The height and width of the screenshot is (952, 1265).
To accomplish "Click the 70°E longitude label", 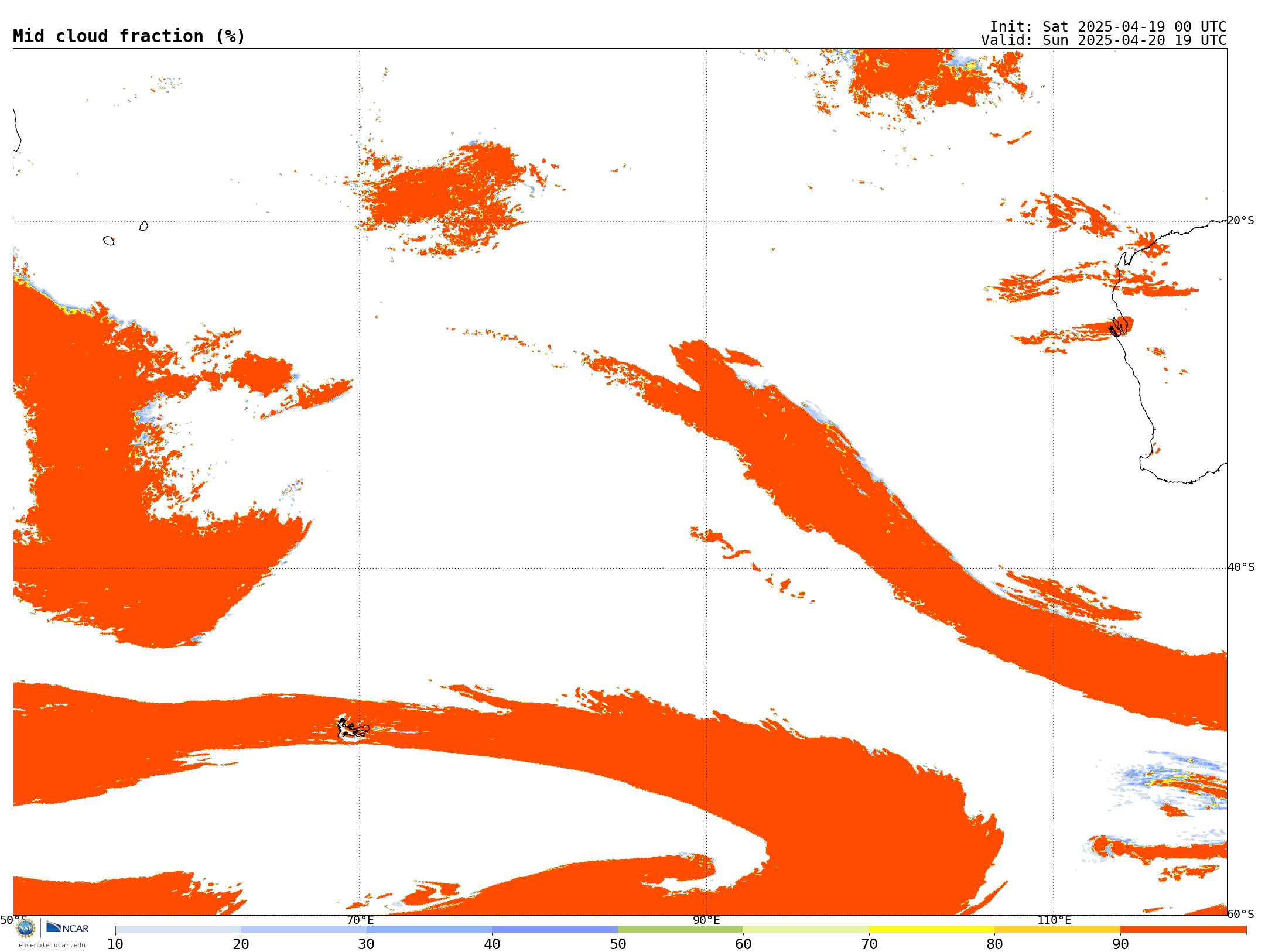I will (360, 920).
